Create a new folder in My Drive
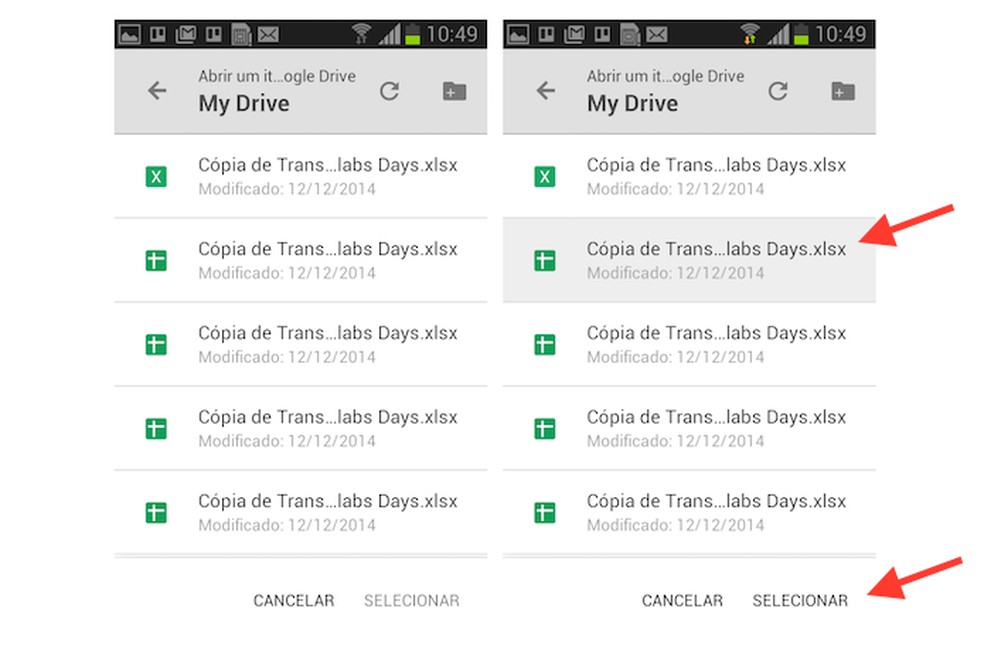This screenshot has width=984, height=663. coord(453,90)
